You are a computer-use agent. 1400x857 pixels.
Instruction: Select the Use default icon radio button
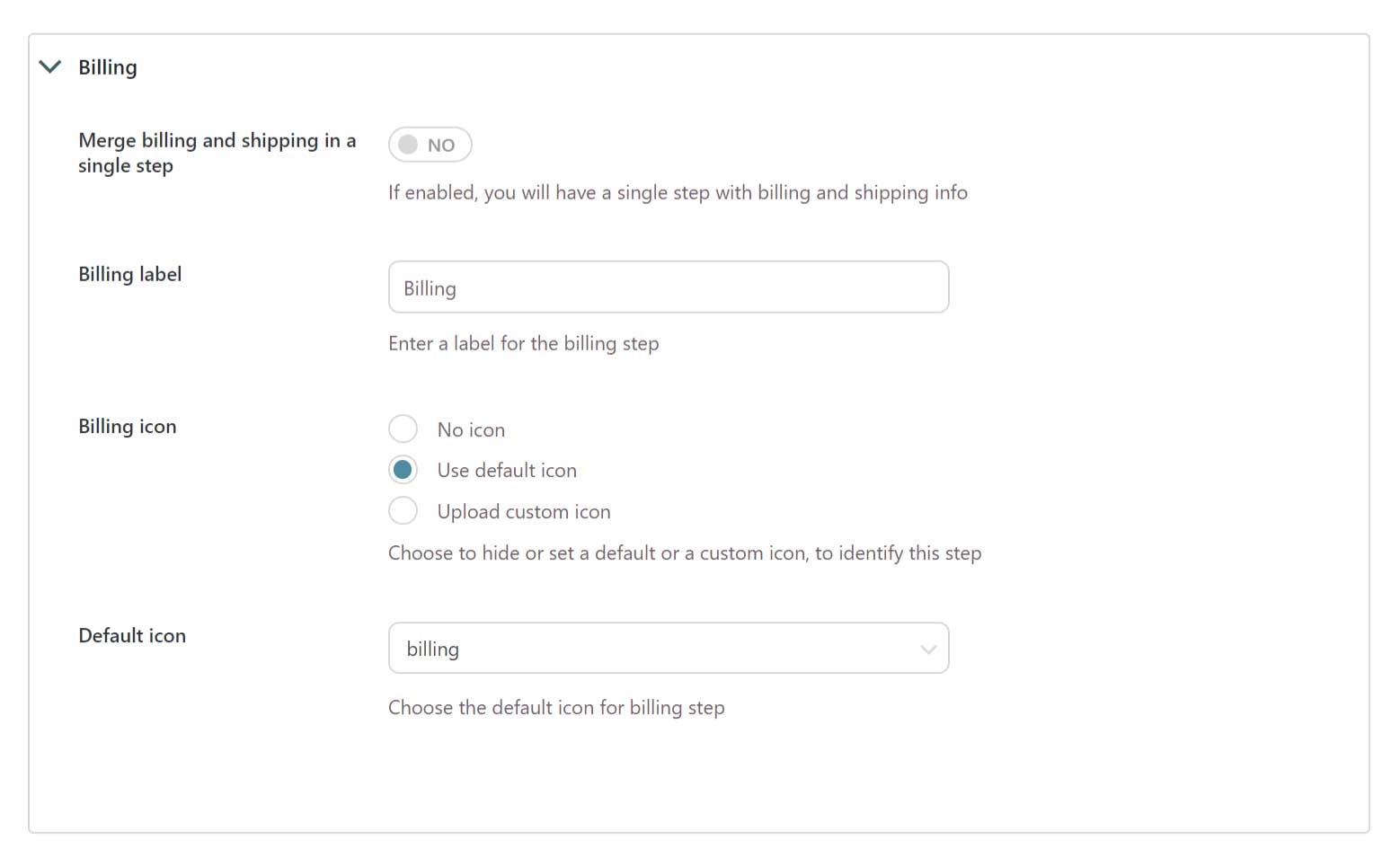point(403,470)
